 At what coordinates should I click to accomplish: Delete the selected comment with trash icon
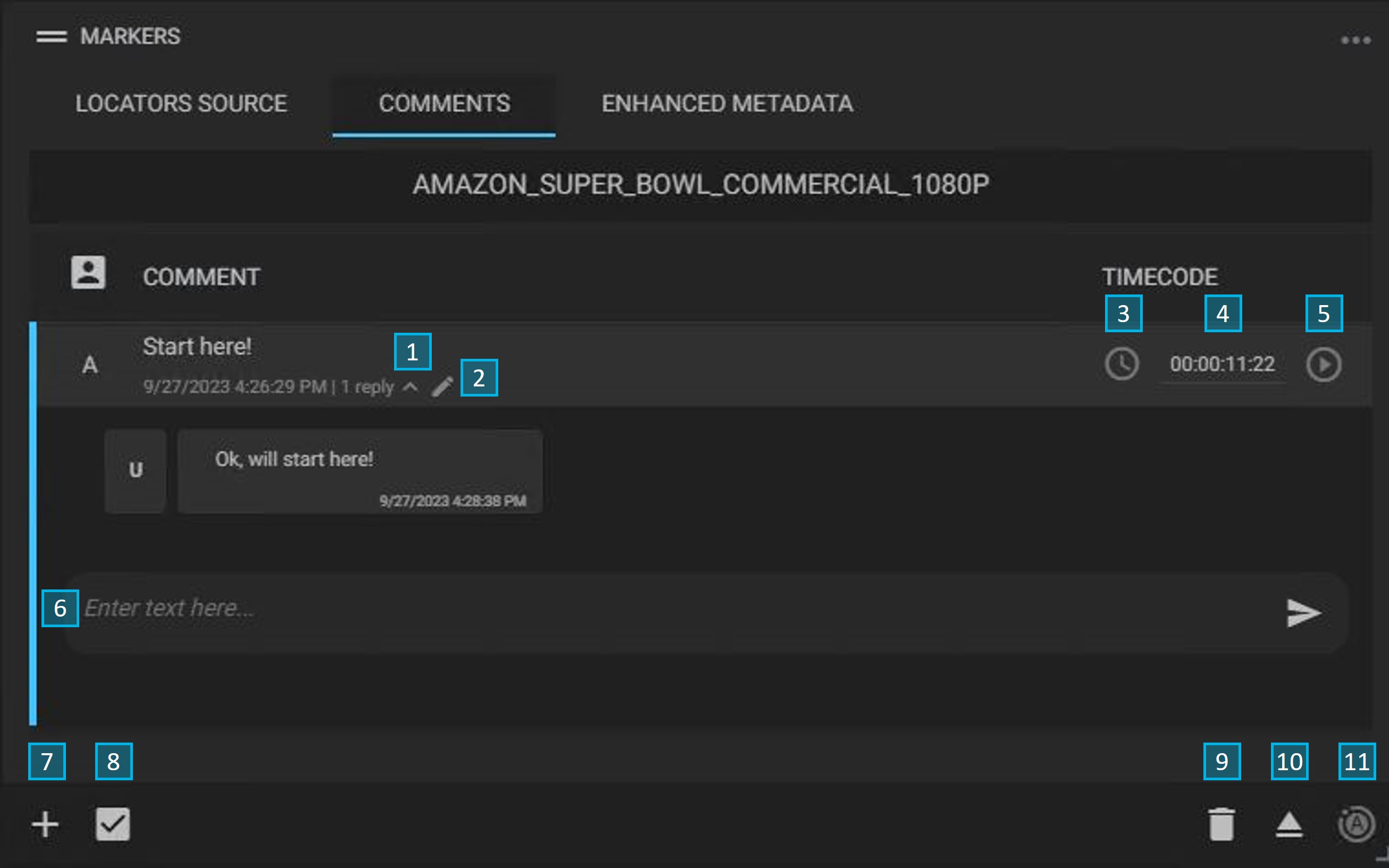click(x=1221, y=824)
